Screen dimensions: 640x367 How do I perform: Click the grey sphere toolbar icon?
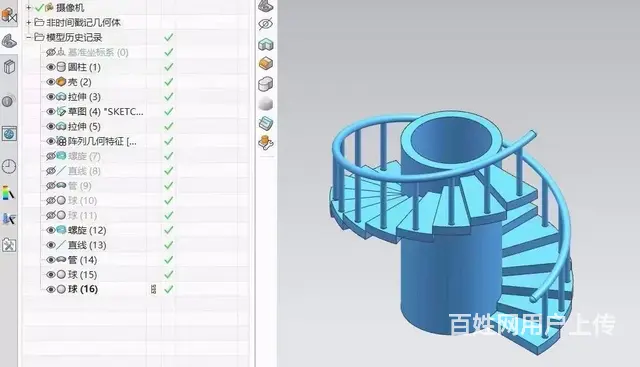tap(266, 104)
